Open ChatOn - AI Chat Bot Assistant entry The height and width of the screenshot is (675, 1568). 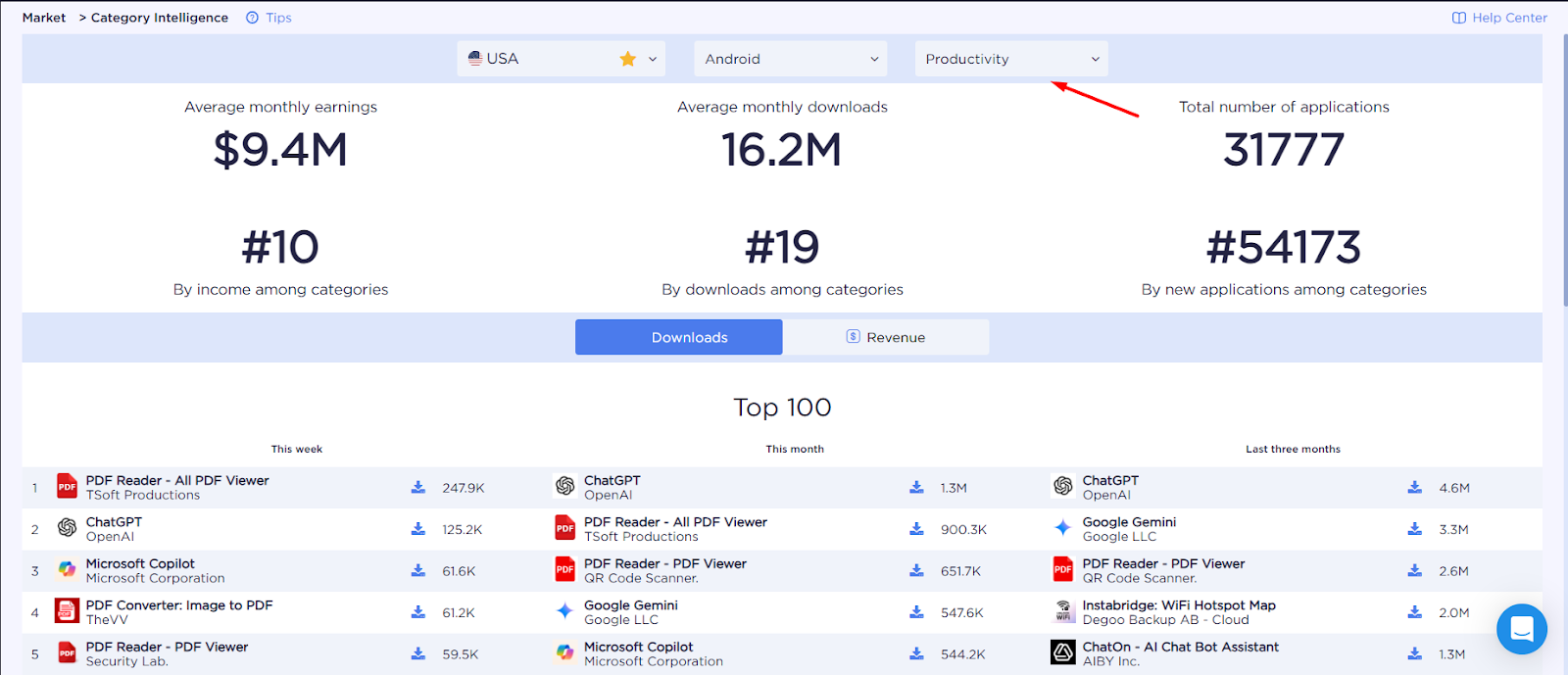pyautogui.click(x=1181, y=647)
